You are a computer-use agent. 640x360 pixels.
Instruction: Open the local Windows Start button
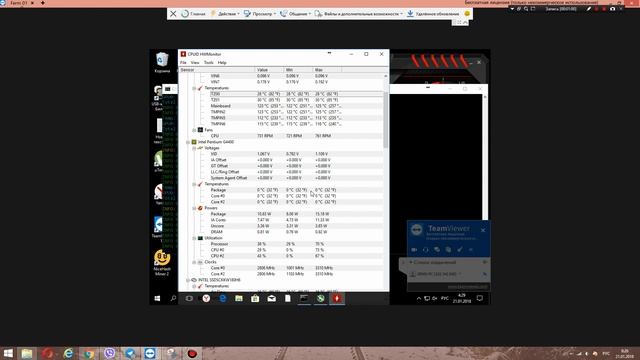coord(7,353)
